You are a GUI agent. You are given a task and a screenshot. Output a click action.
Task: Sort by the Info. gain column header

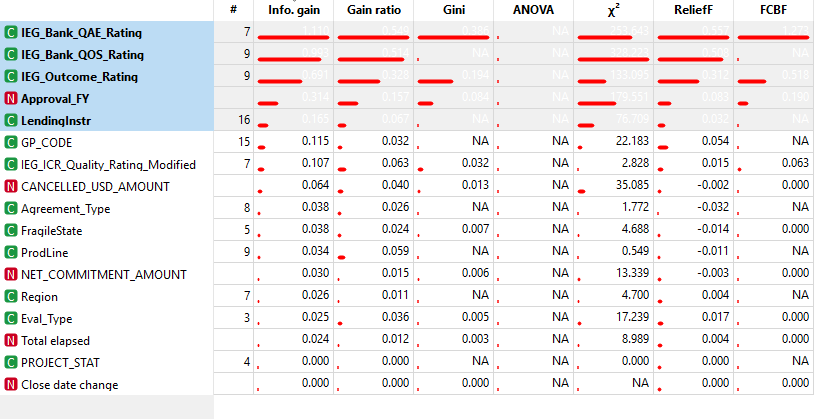tap(293, 10)
